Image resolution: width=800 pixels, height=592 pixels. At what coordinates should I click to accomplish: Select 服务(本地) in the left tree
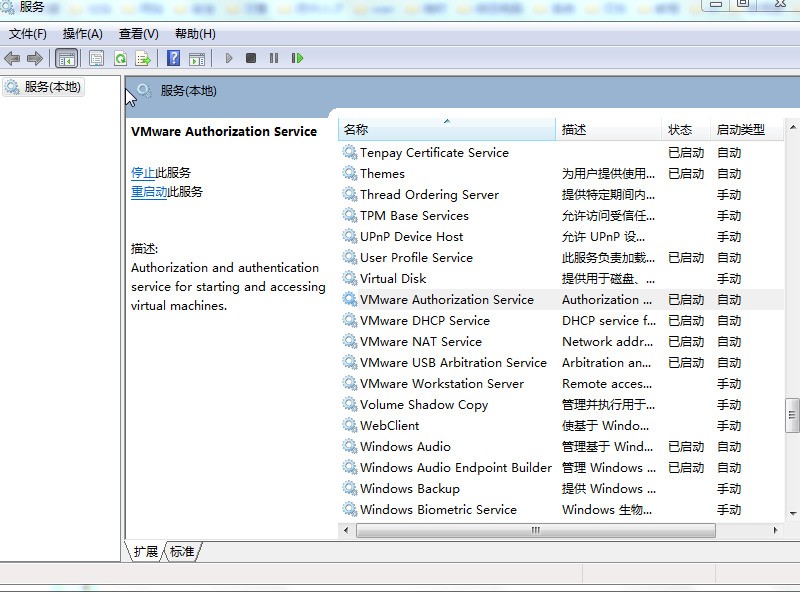(43, 87)
